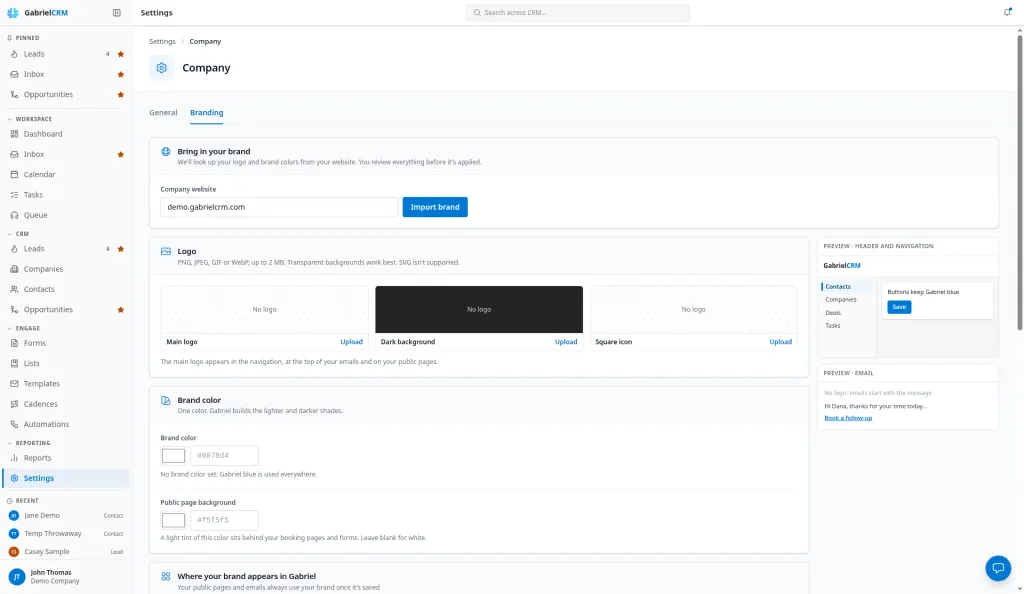Select the Branding tab
The height and width of the screenshot is (594, 1024).
[x=206, y=112]
